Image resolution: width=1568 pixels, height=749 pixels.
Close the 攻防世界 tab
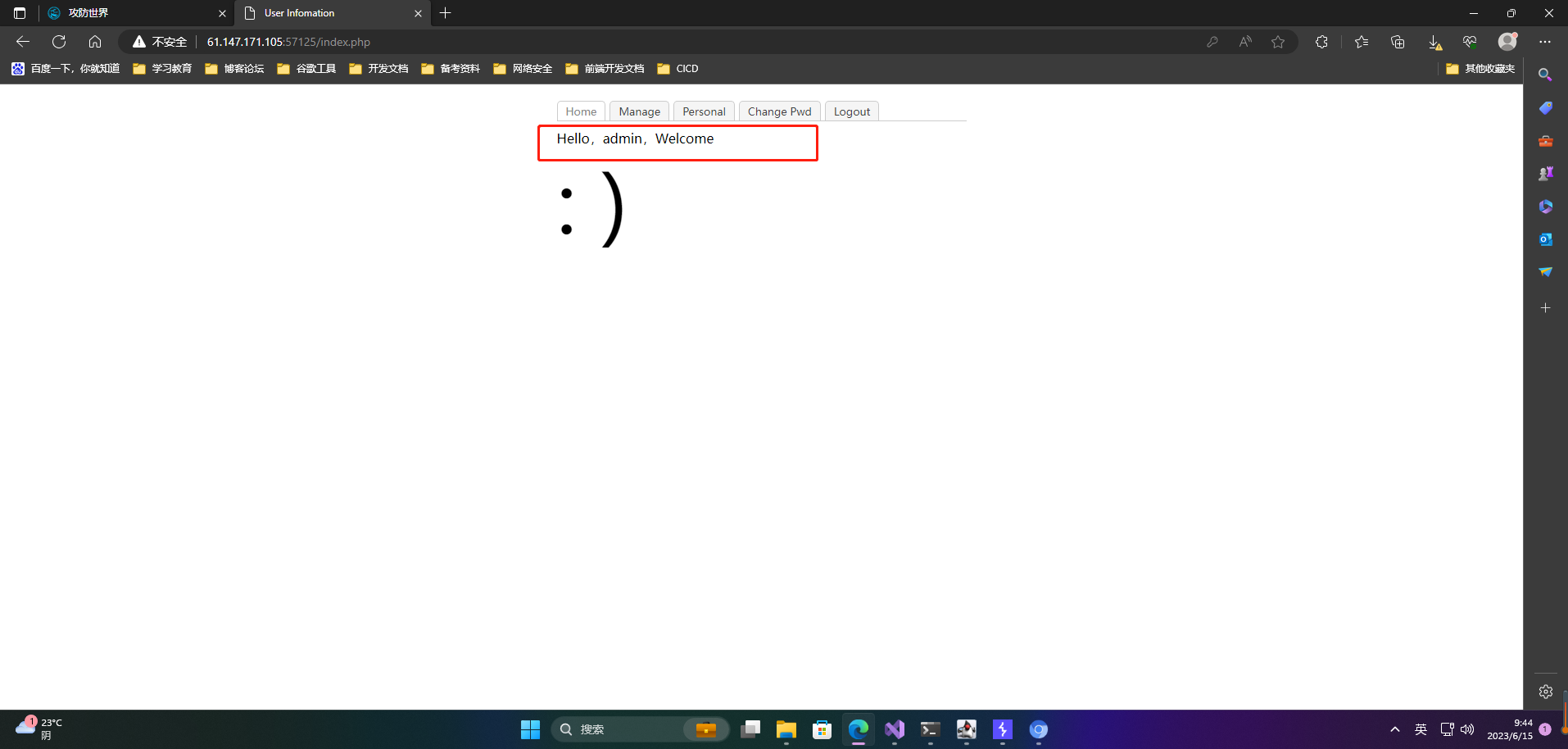click(222, 13)
